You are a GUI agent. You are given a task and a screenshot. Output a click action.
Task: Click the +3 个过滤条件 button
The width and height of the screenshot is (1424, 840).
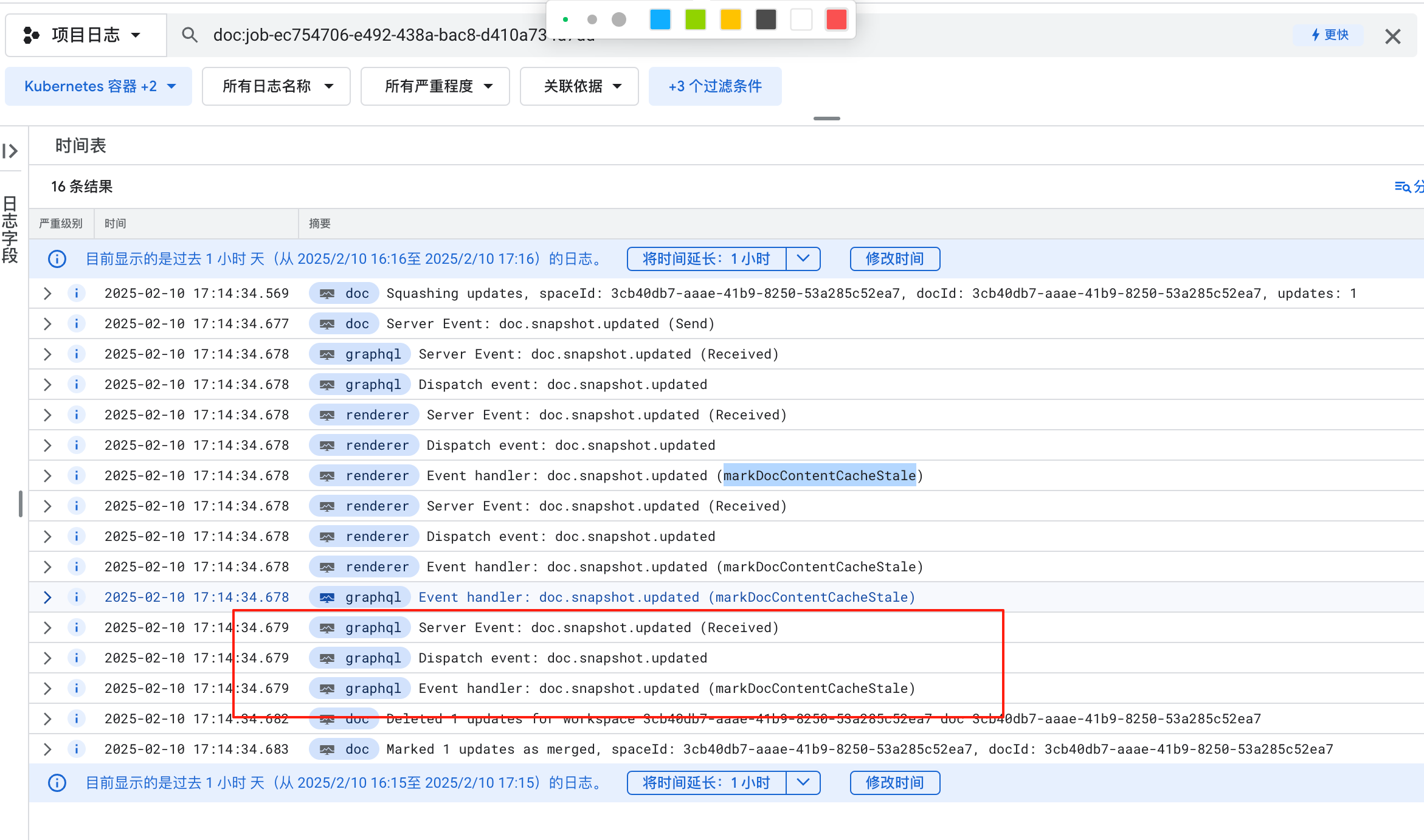[x=715, y=86]
